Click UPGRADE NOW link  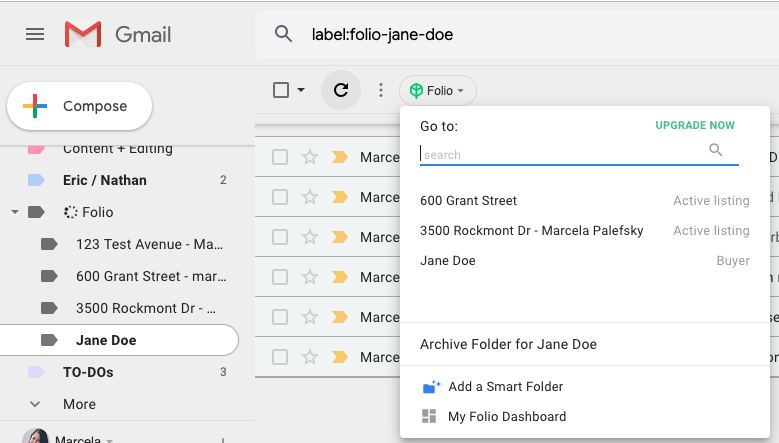[695, 125]
